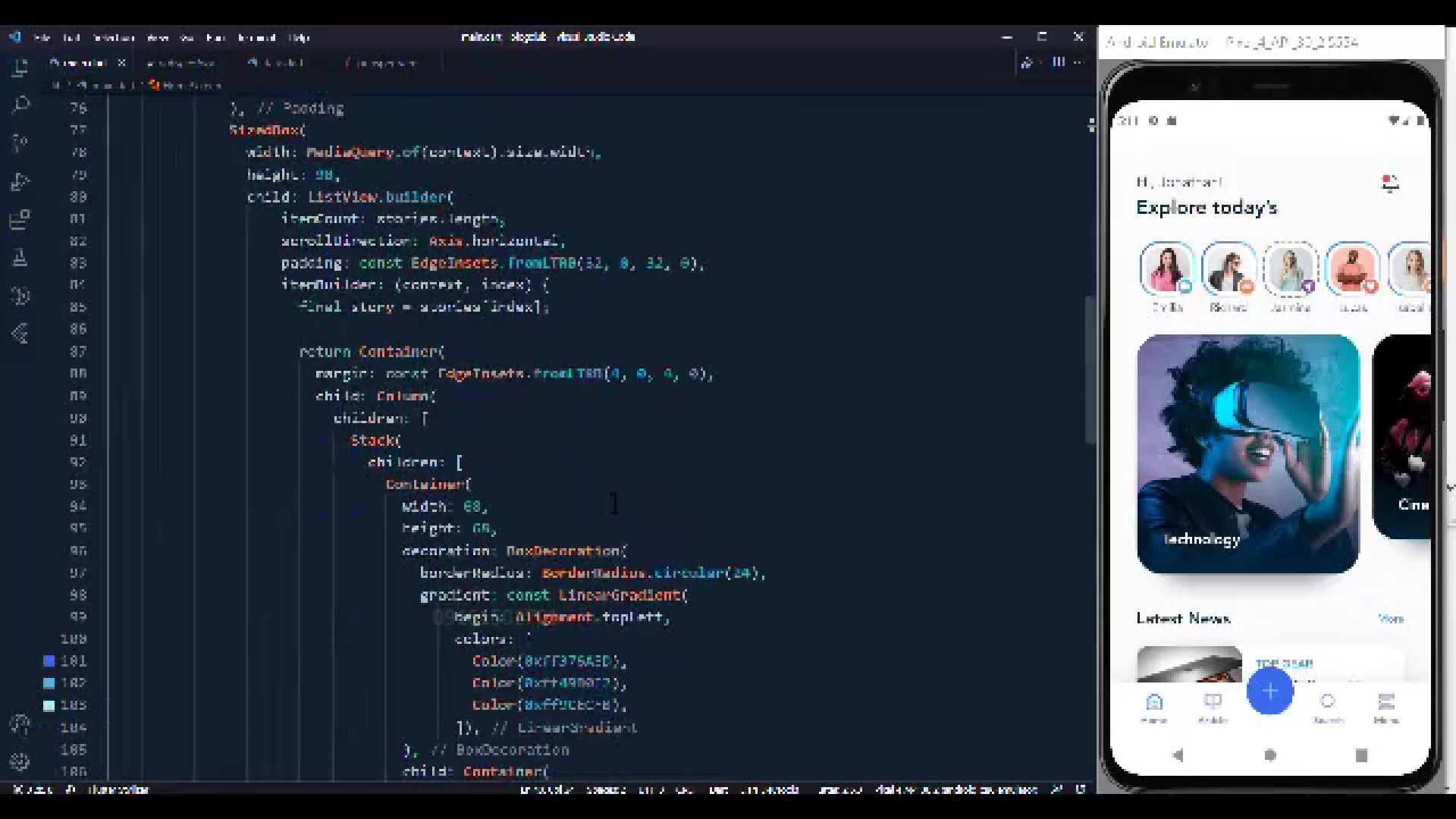The image size is (1456, 819).
Task: Open the Extensions view
Action: click(x=20, y=220)
